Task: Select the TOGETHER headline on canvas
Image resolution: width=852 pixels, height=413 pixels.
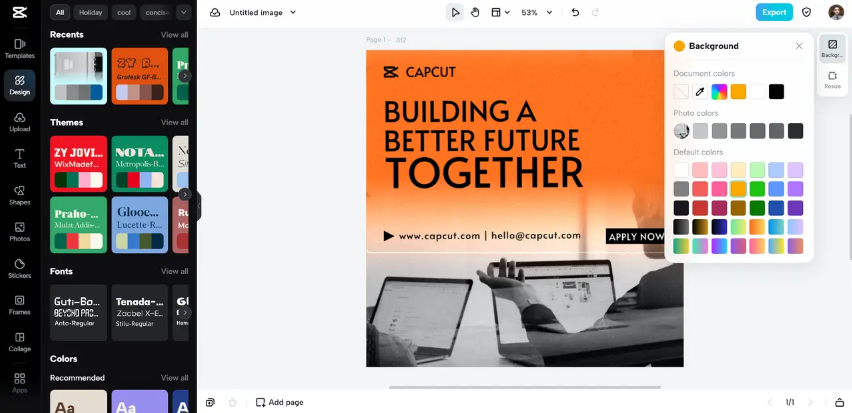Action: pyautogui.click(x=484, y=173)
